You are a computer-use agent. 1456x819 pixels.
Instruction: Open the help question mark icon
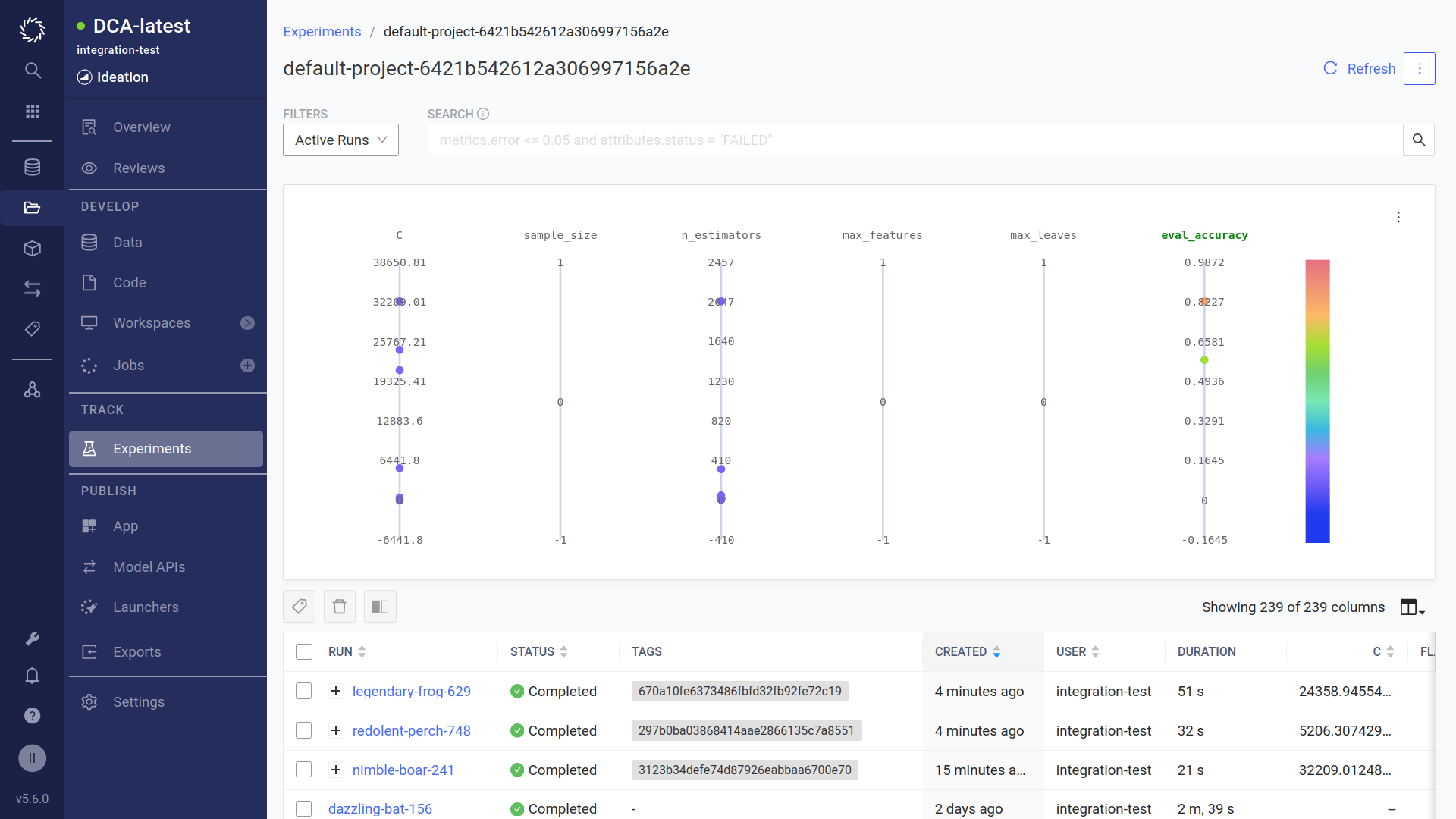click(32, 715)
